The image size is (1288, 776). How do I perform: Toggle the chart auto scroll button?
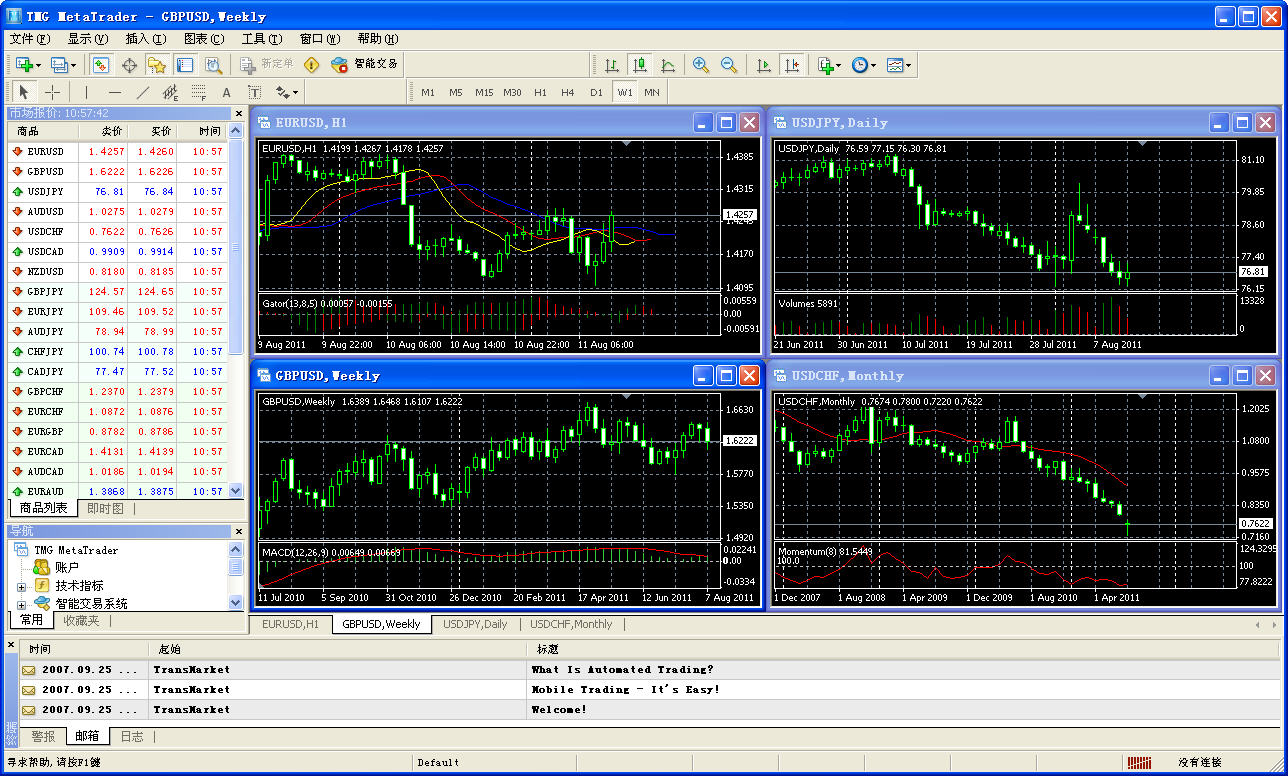point(764,65)
